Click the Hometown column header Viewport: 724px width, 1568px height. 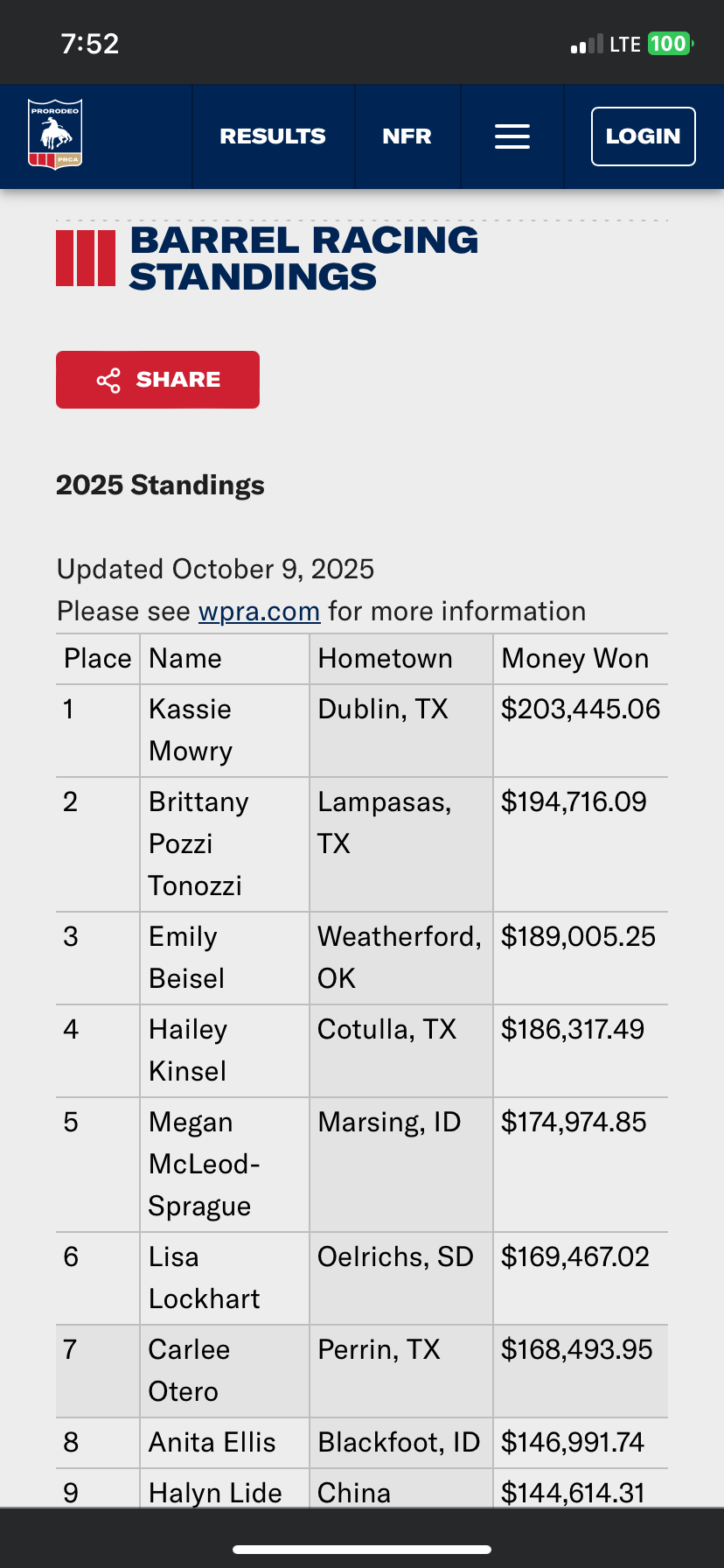(385, 659)
